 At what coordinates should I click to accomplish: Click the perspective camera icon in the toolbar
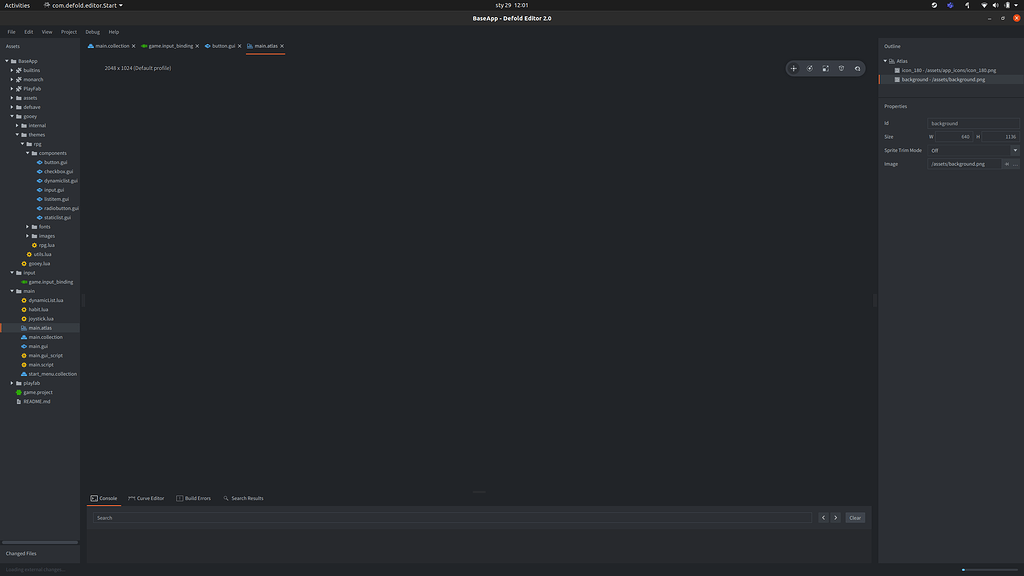click(x=857, y=68)
